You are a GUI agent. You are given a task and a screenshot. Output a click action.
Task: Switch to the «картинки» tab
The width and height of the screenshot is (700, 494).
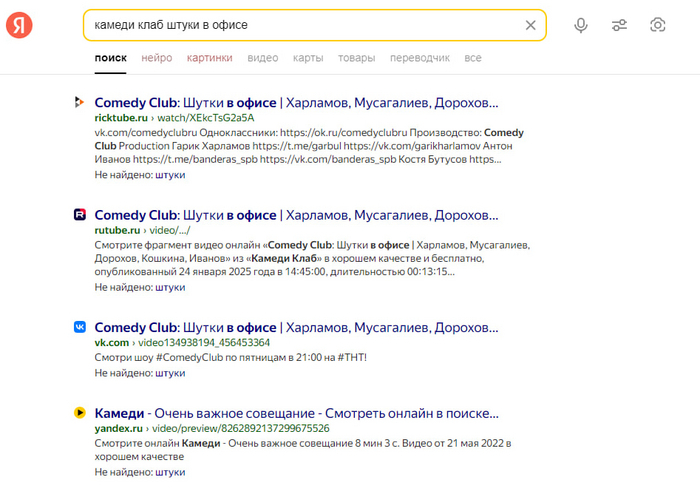209,58
